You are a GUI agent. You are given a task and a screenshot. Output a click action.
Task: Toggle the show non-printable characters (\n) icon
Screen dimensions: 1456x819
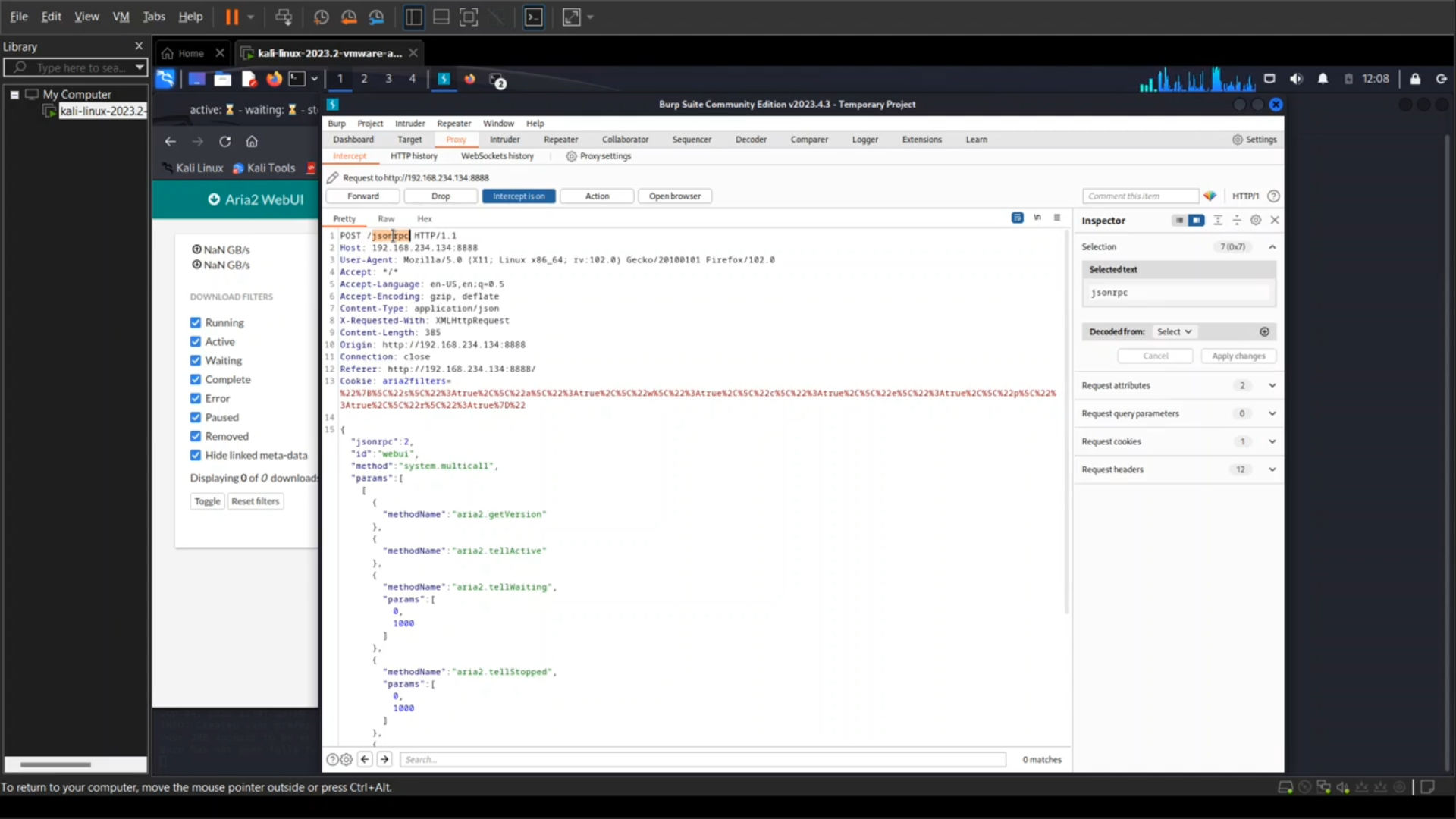click(1037, 218)
